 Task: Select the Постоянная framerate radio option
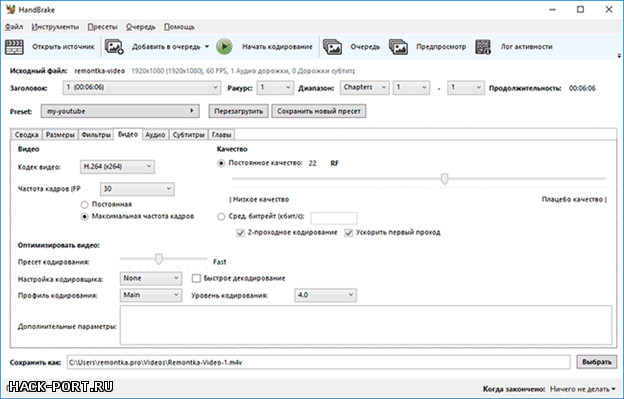84,204
